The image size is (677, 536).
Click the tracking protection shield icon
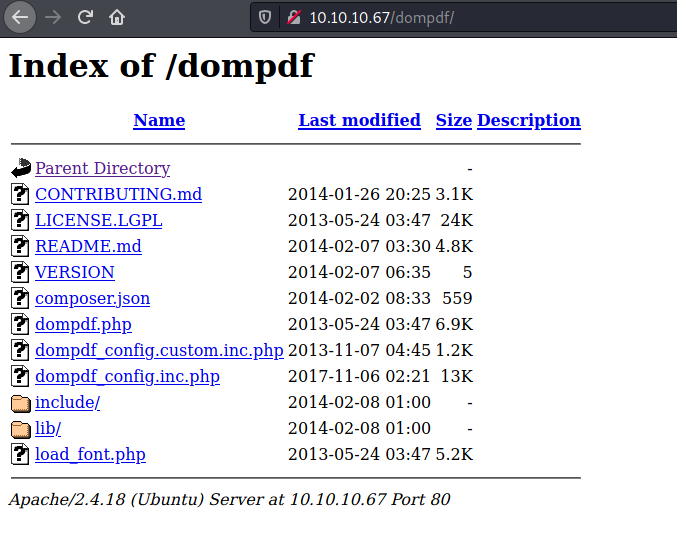click(265, 17)
